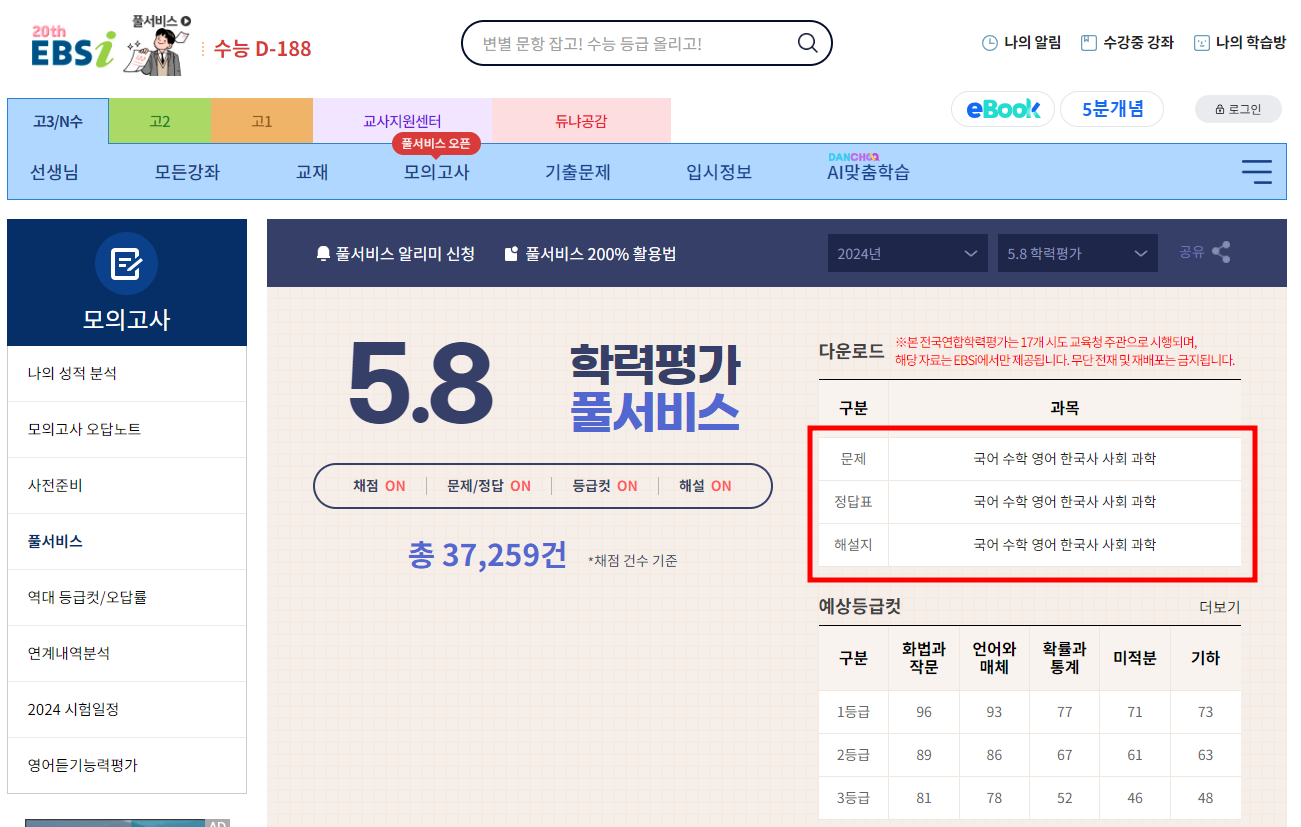Open 나의 학습방 icon
Screen dimensions: 1301x827
pyautogui.click(x=1197, y=43)
